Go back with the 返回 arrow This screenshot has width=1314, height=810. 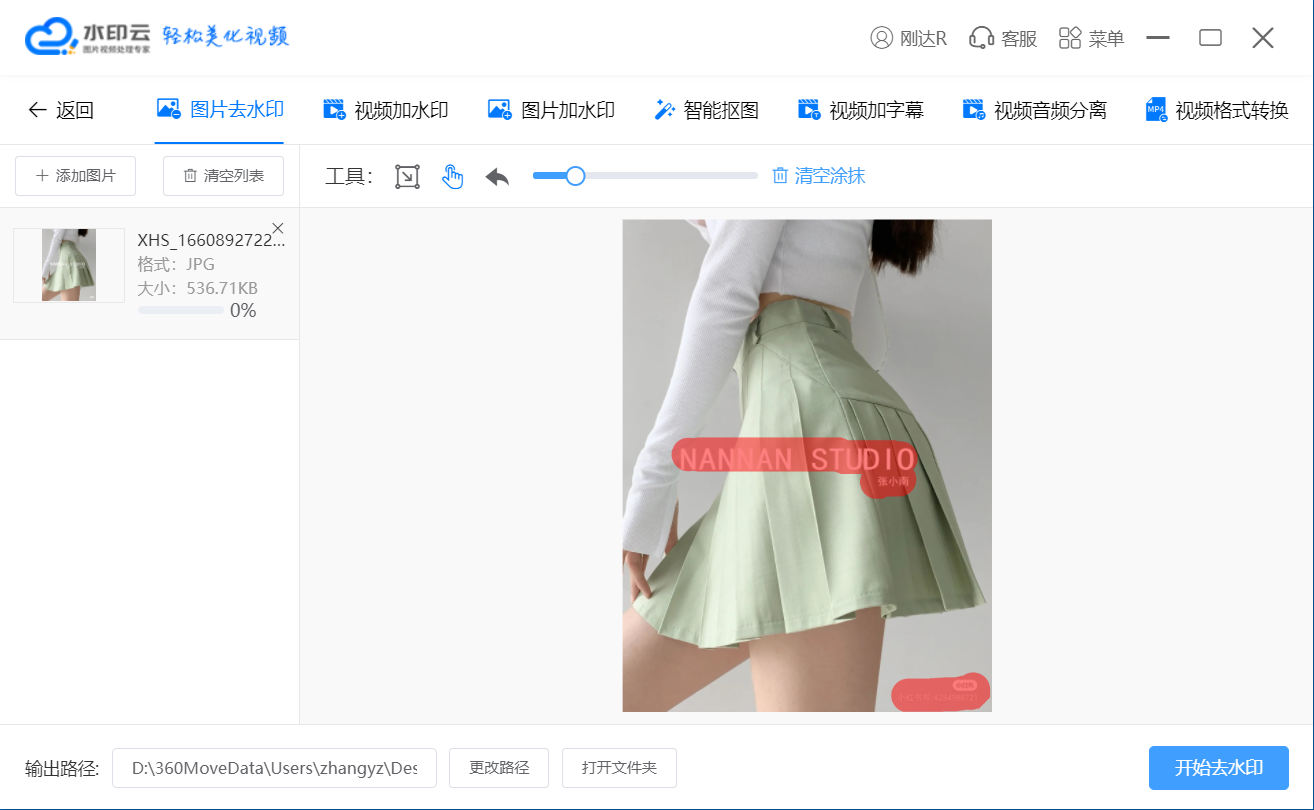61,110
